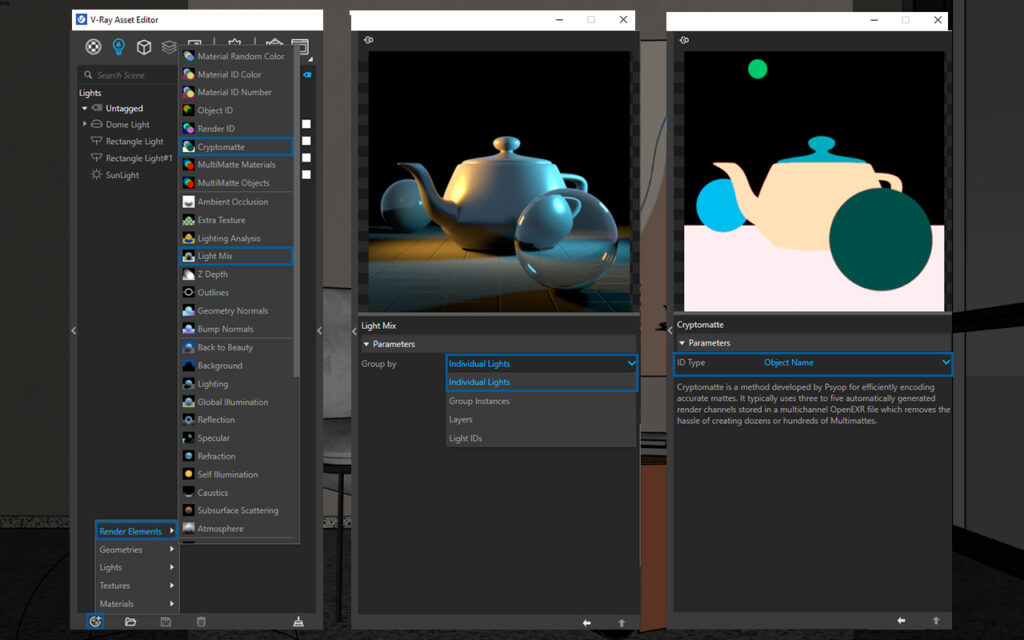Open the Materials category icon

click(x=93, y=46)
